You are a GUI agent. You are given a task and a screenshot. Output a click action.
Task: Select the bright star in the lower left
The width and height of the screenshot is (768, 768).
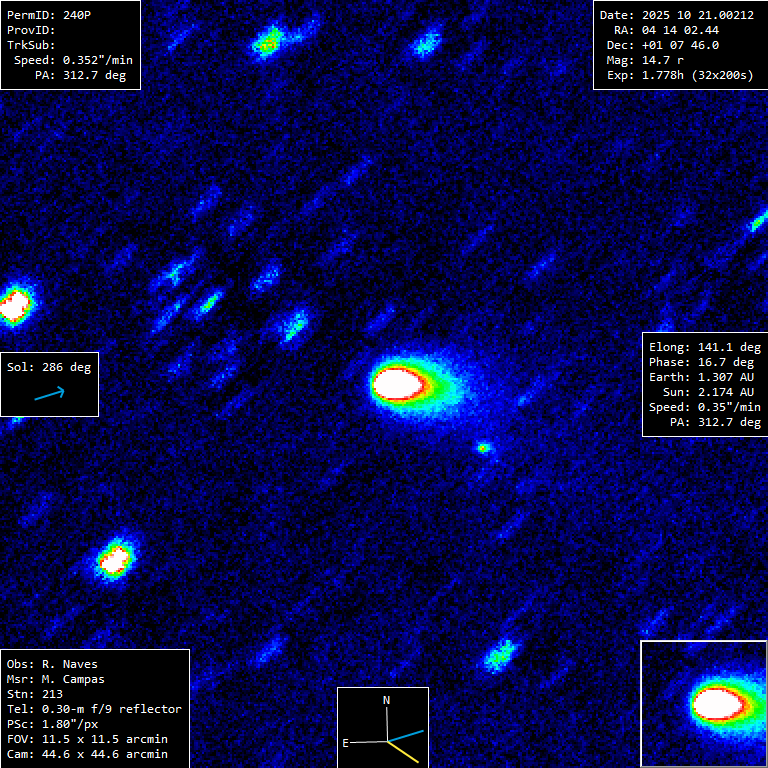115,560
